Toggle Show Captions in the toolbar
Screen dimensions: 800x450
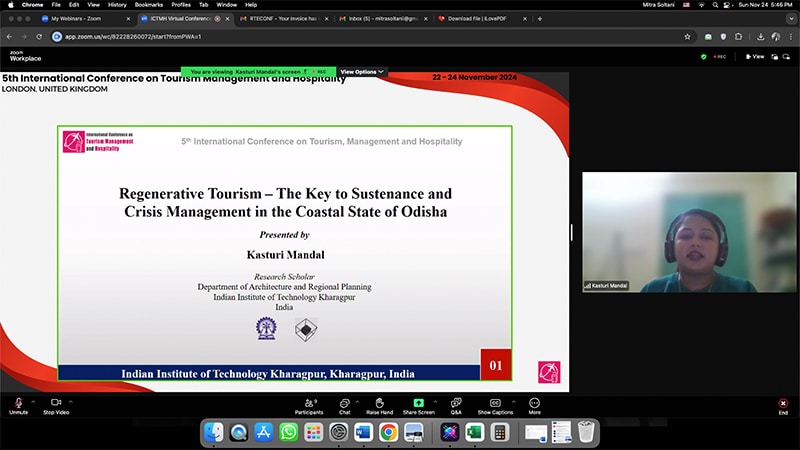(x=494, y=402)
